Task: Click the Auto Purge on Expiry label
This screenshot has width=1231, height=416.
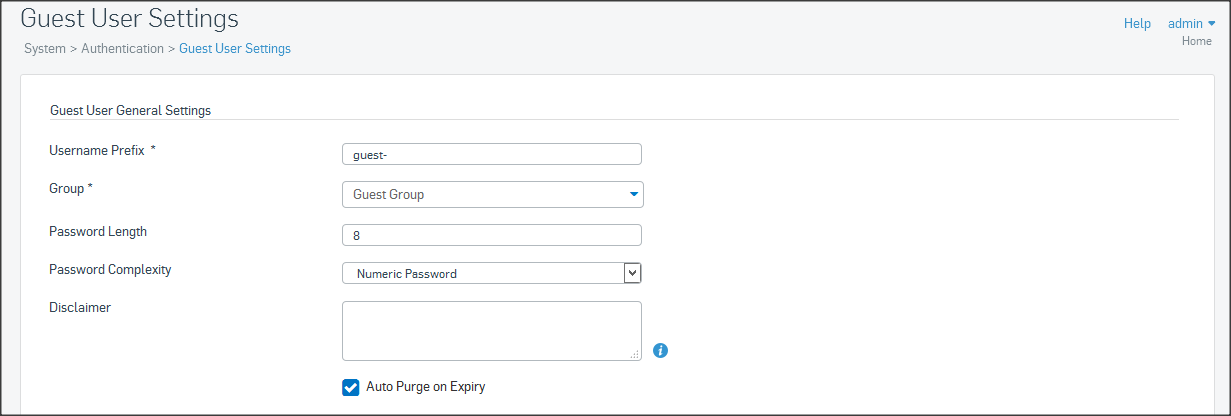Action: (425, 386)
